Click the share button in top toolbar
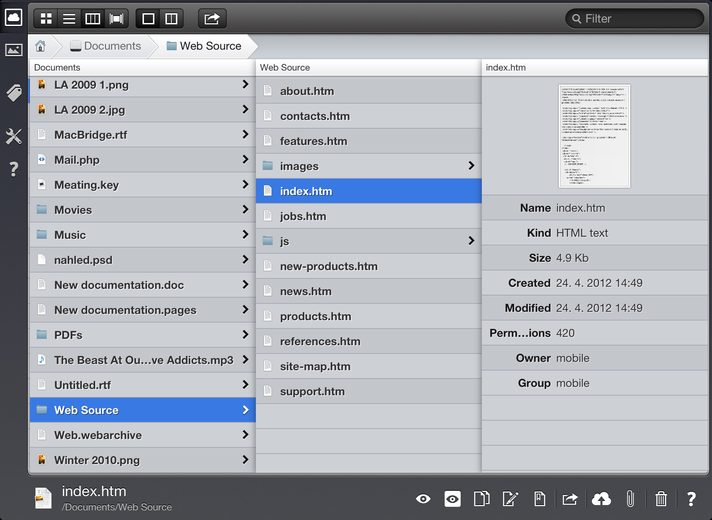 click(x=212, y=19)
